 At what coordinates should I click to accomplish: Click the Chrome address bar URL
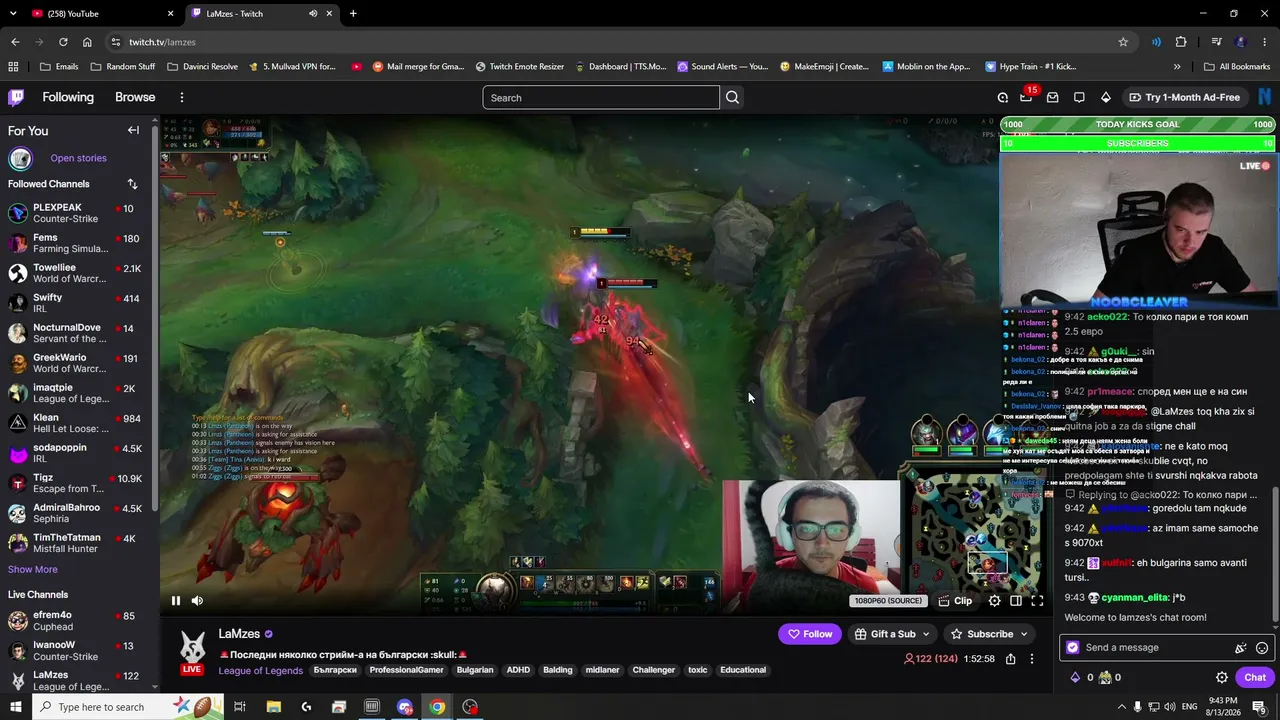pyautogui.click(x=162, y=42)
